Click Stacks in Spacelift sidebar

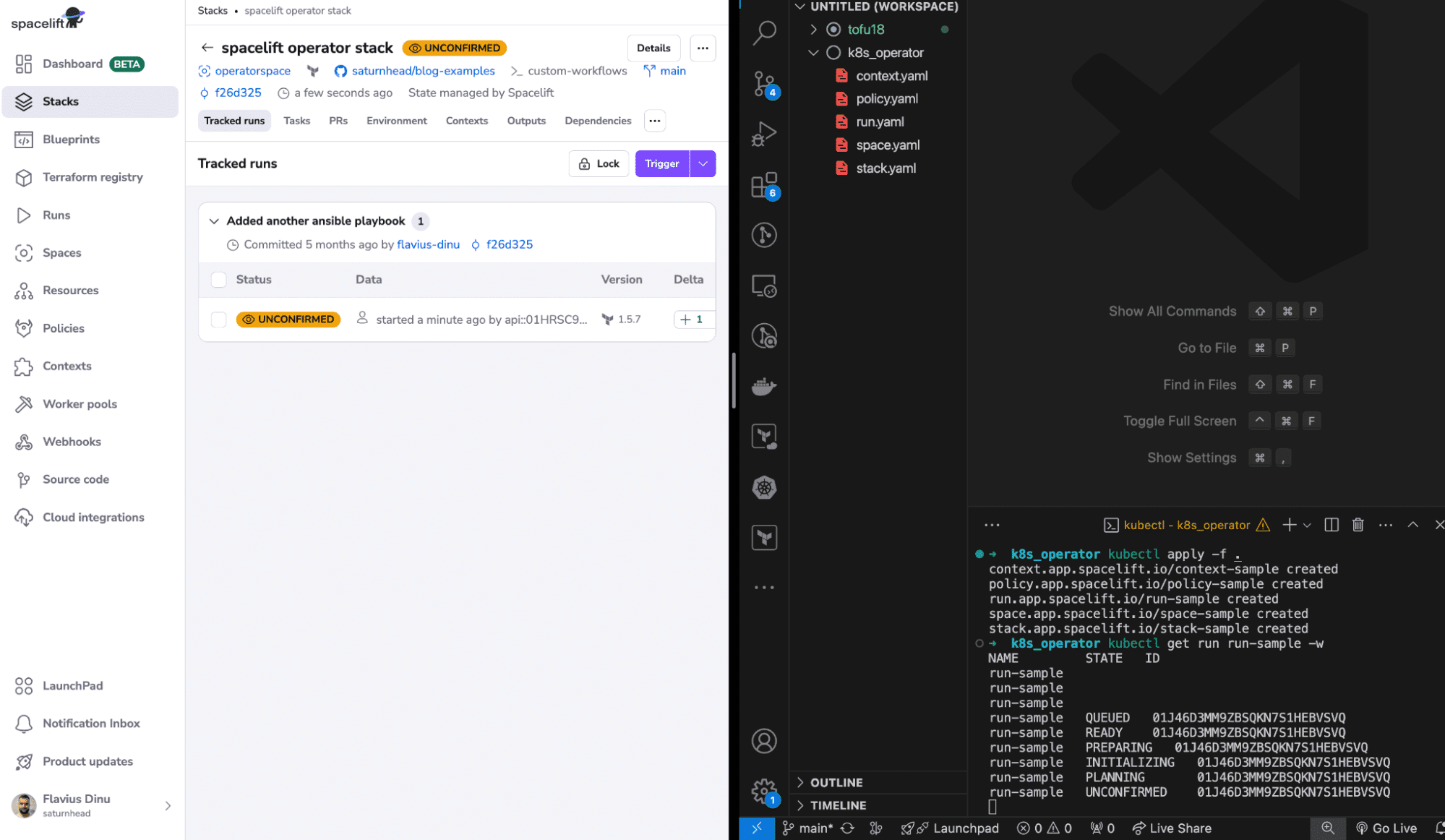point(90,101)
